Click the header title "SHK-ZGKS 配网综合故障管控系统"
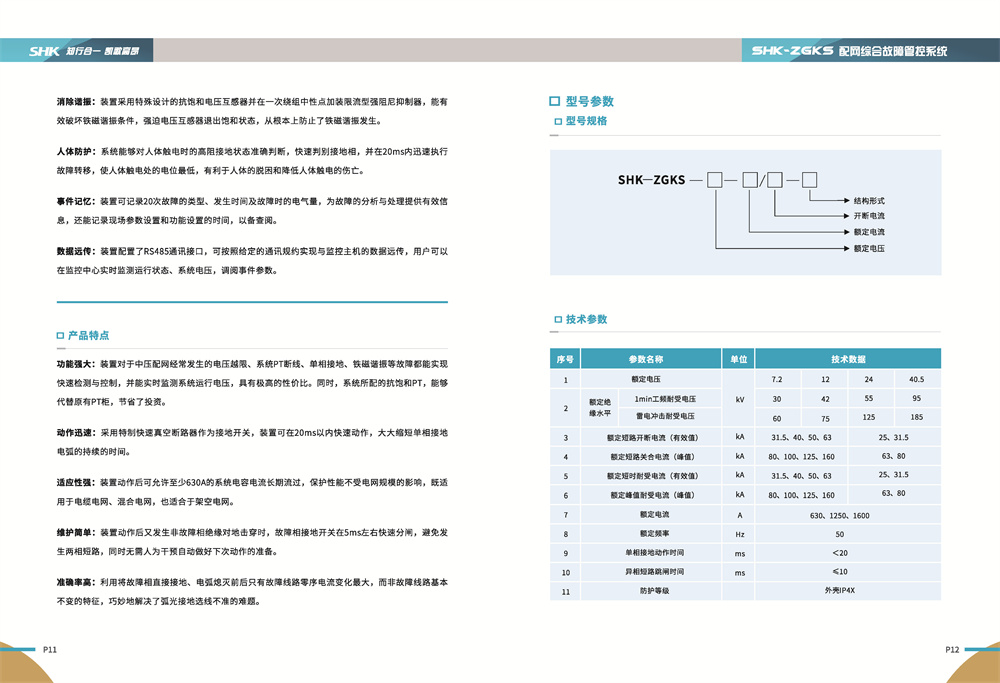 click(x=849, y=51)
